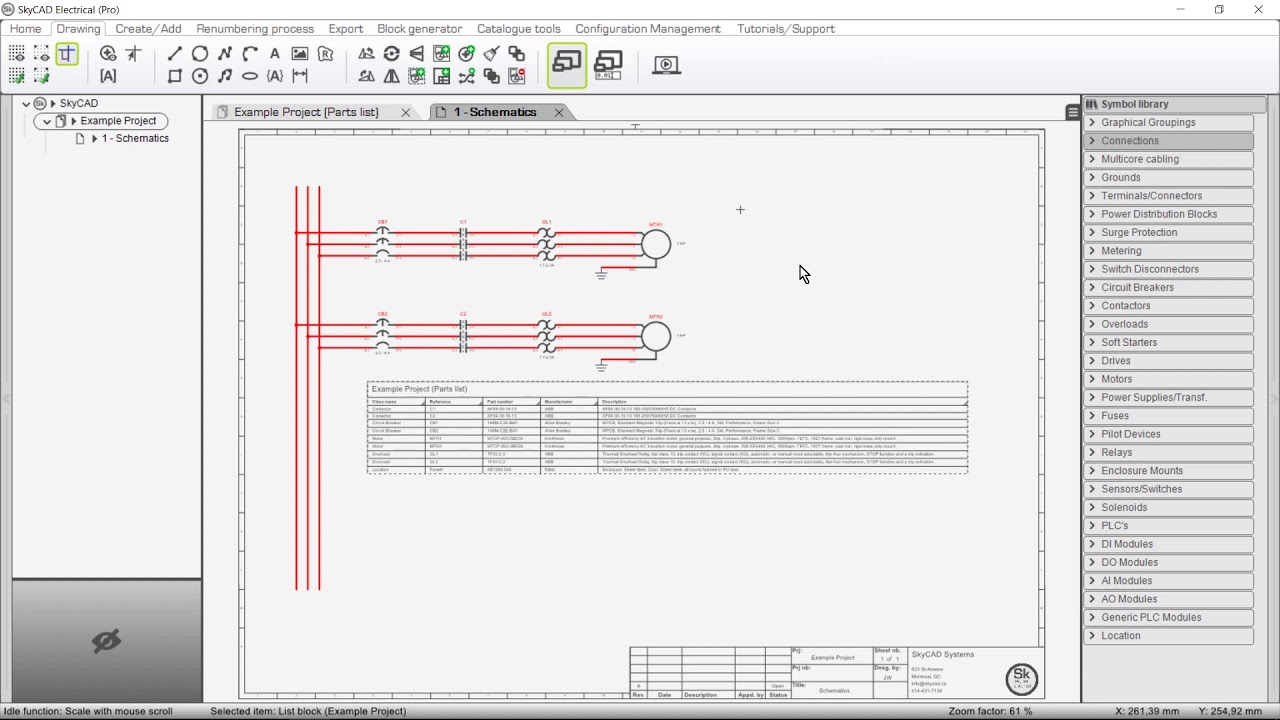Close the 1 - Schematics tab
This screenshot has width=1280, height=720.
point(559,112)
